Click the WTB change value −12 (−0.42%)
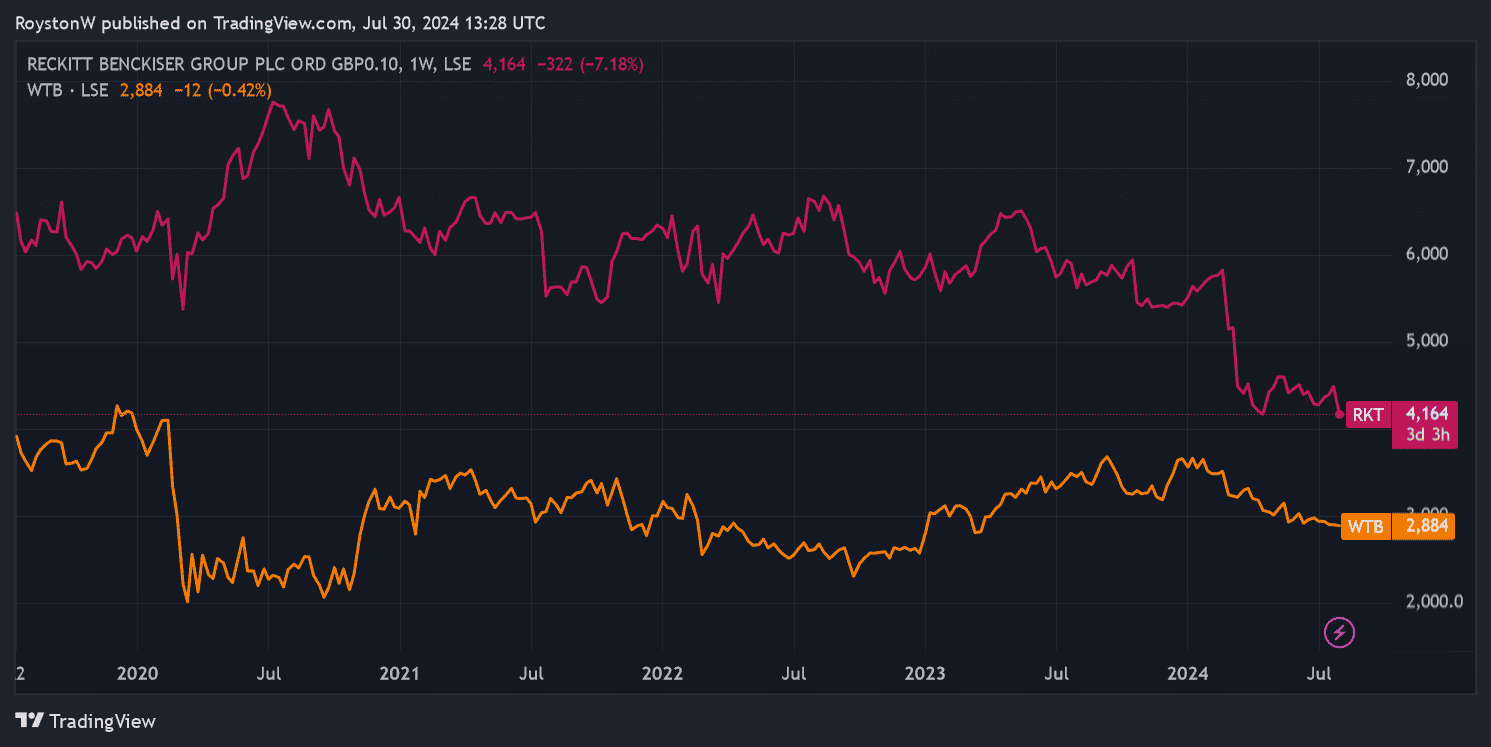 tap(220, 90)
